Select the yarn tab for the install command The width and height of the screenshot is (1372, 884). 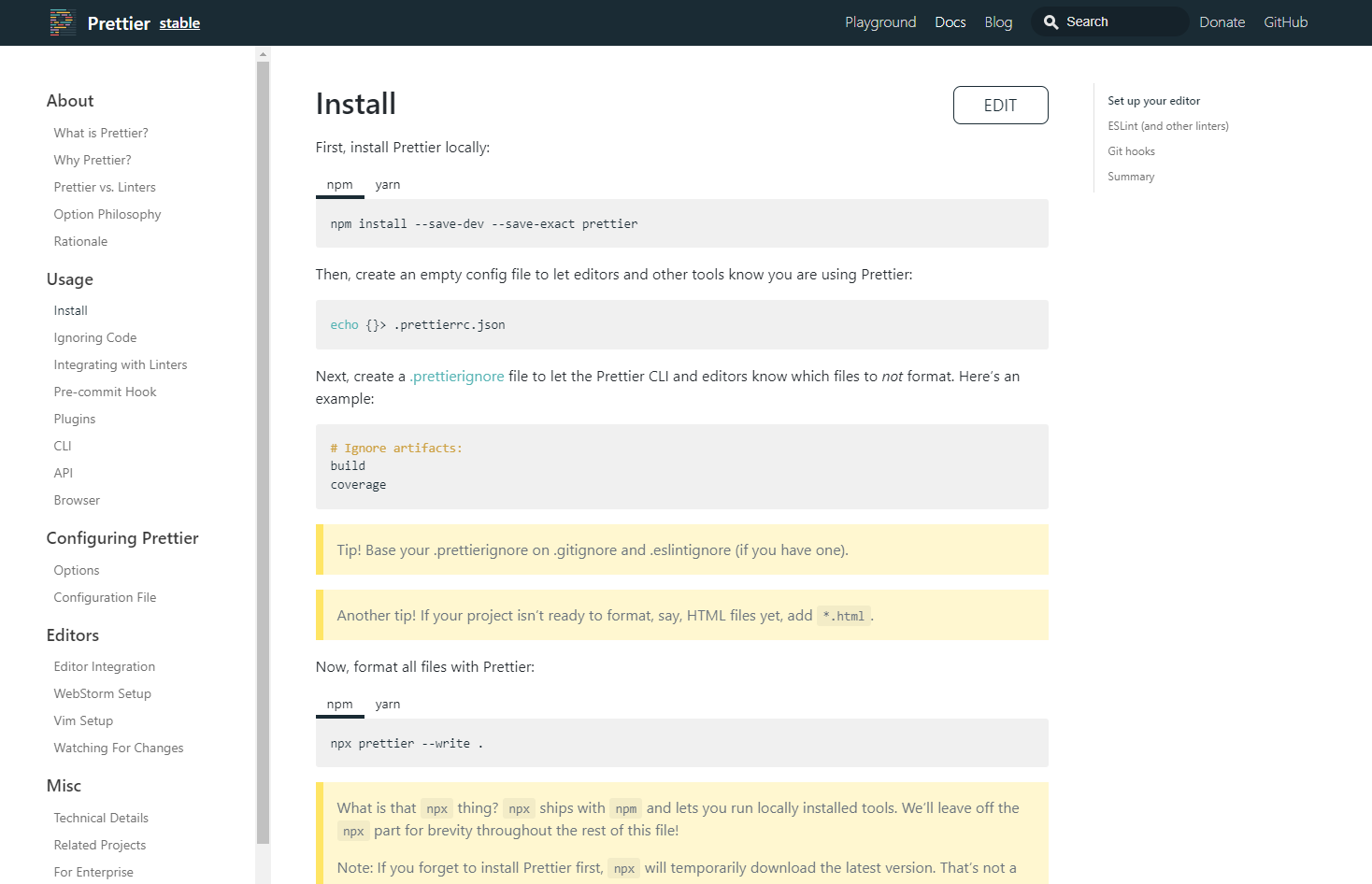tap(388, 185)
